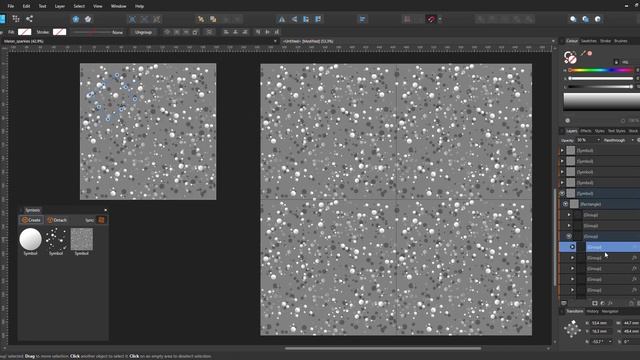Open the Window menu
Viewport: 640px width, 360px height.
118,6
